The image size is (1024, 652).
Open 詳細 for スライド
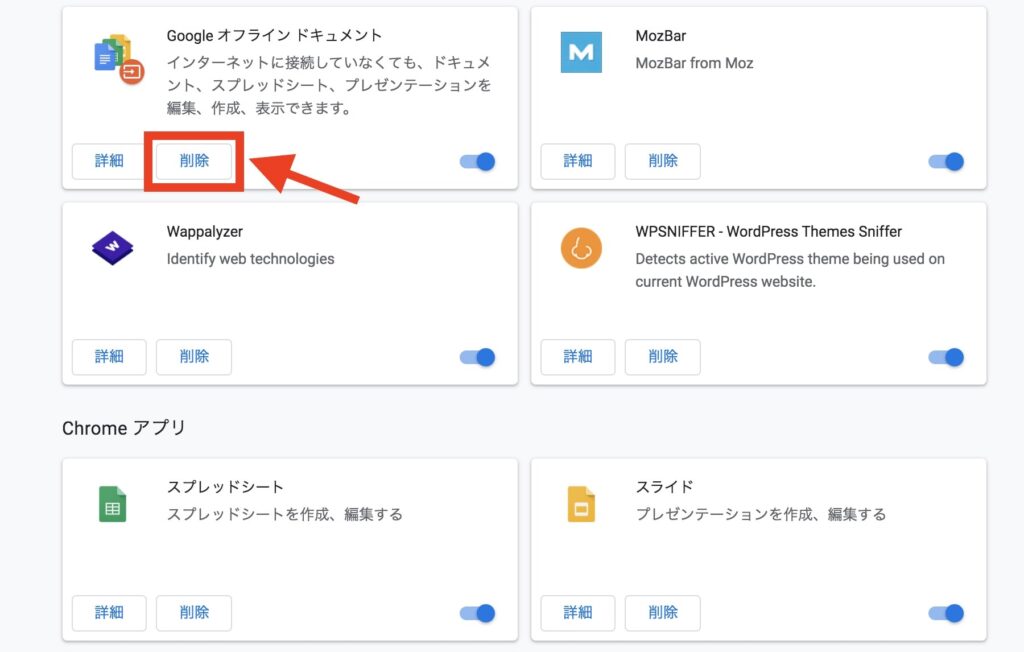pos(578,613)
